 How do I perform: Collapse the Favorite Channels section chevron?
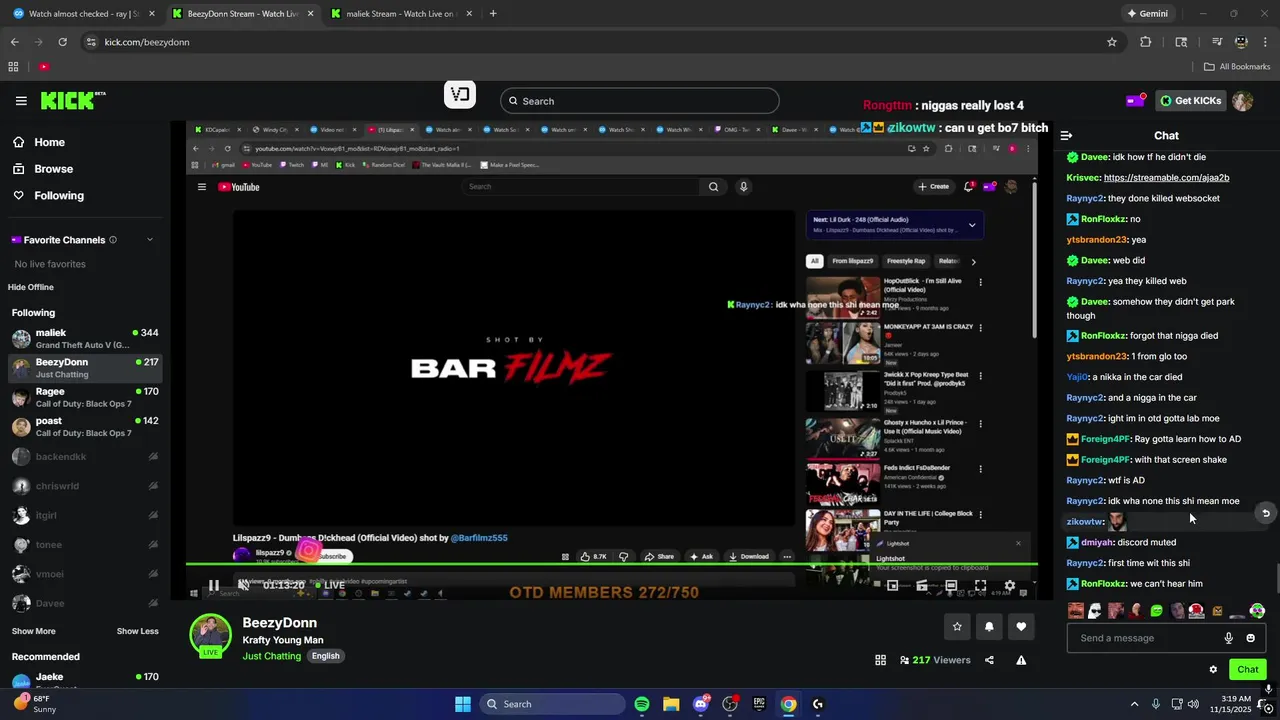click(150, 240)
